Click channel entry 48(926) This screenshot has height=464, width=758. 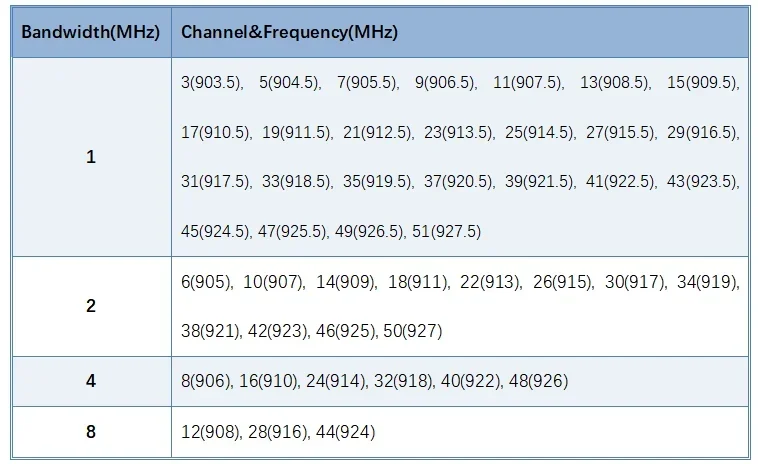pyautogui.click(x=538, y=381)
